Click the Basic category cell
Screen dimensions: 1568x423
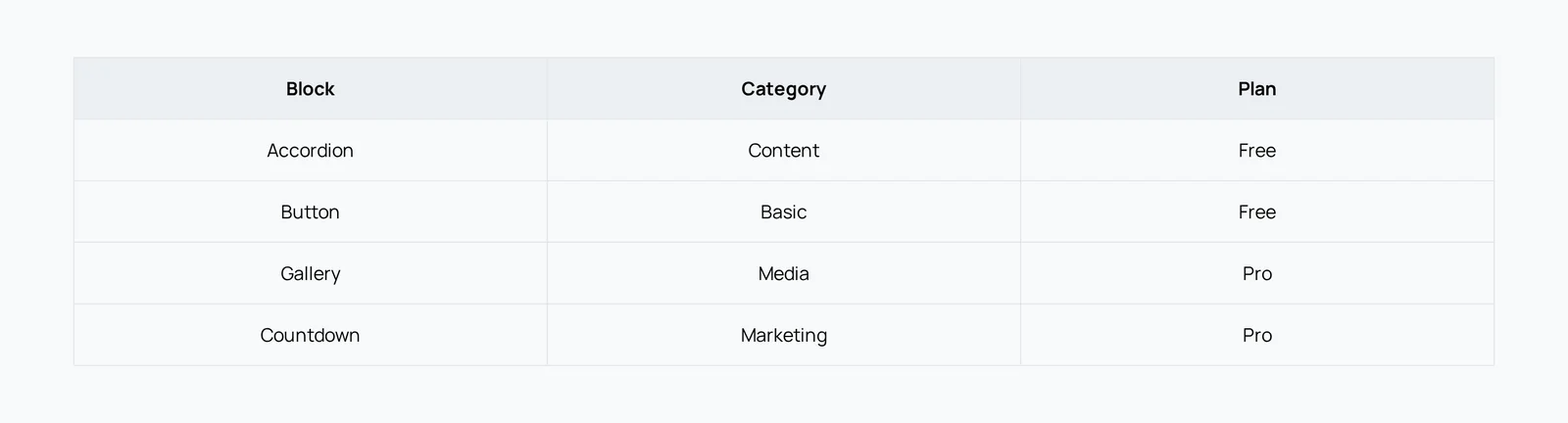784,212
